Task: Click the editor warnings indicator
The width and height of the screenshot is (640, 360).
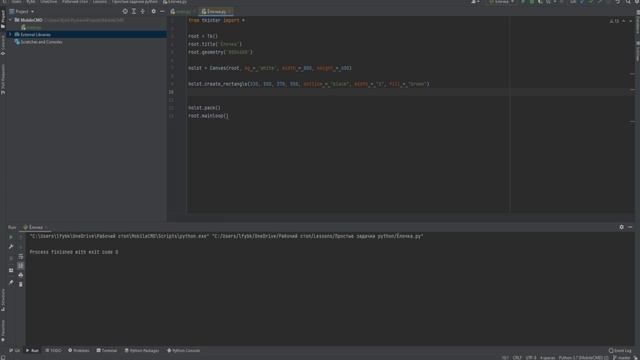Action: tap(614, 21)
